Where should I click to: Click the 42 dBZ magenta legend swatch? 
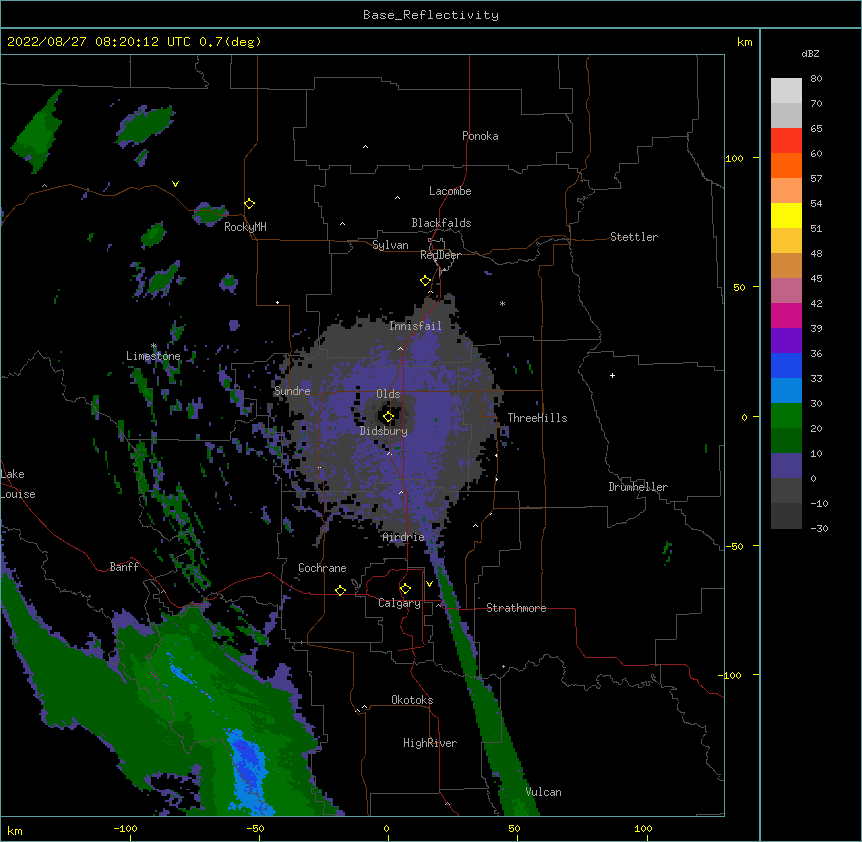pyautogui.click(x=786, y=315)
